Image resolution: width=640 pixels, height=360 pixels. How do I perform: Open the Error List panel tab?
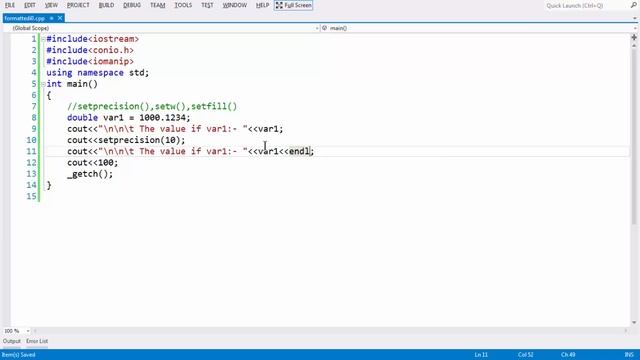pos(37,341)
